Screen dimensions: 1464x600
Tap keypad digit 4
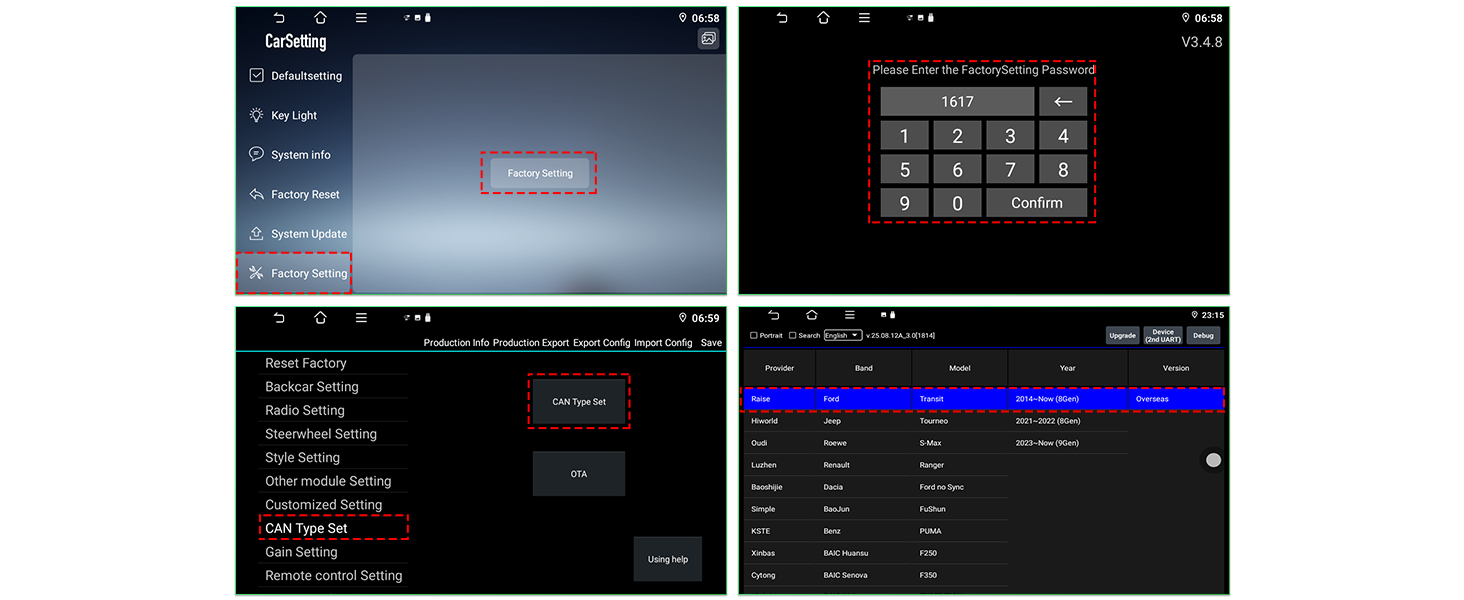[1063, 136]
